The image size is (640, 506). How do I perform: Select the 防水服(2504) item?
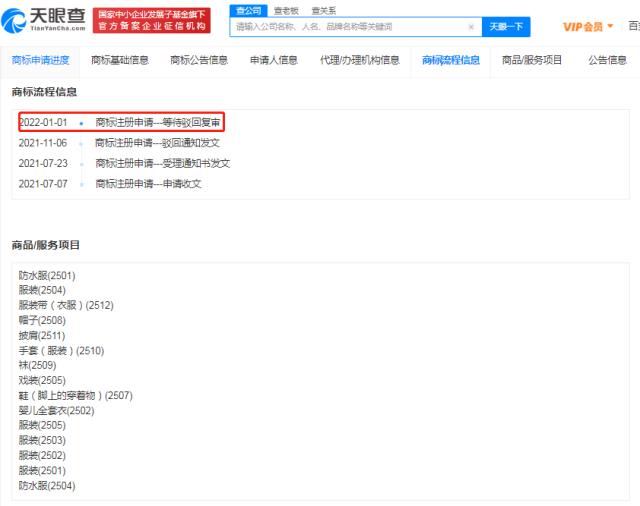tap(47, 486)
